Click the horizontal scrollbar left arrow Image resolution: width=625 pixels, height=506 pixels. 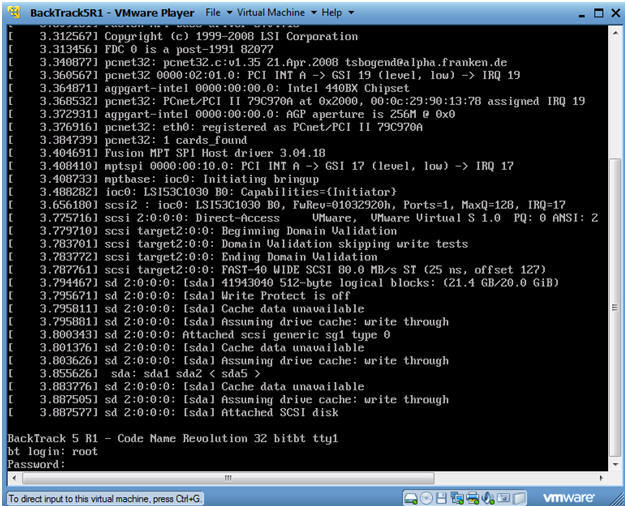point(14,477)
